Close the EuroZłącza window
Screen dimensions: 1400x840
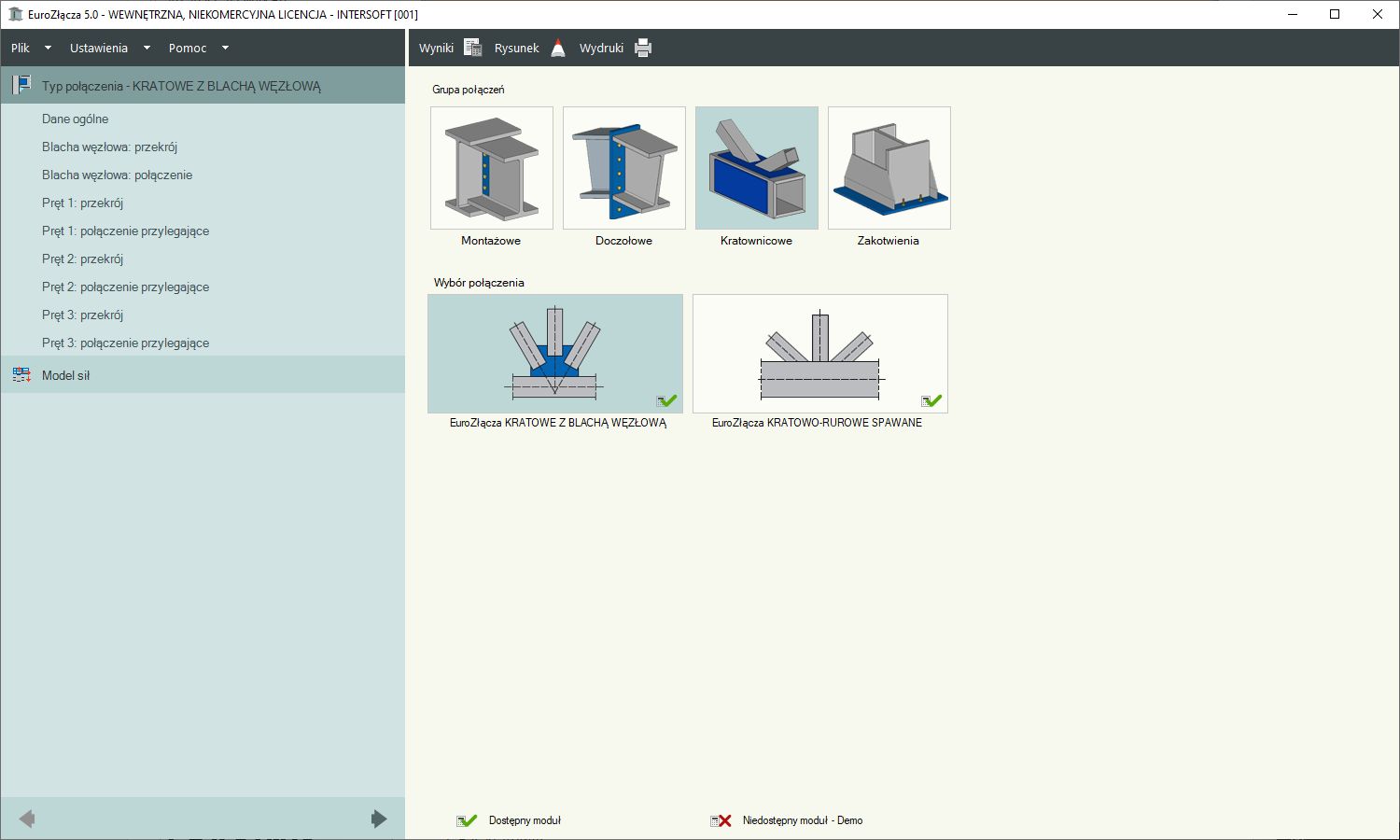tap(1378, 14)
